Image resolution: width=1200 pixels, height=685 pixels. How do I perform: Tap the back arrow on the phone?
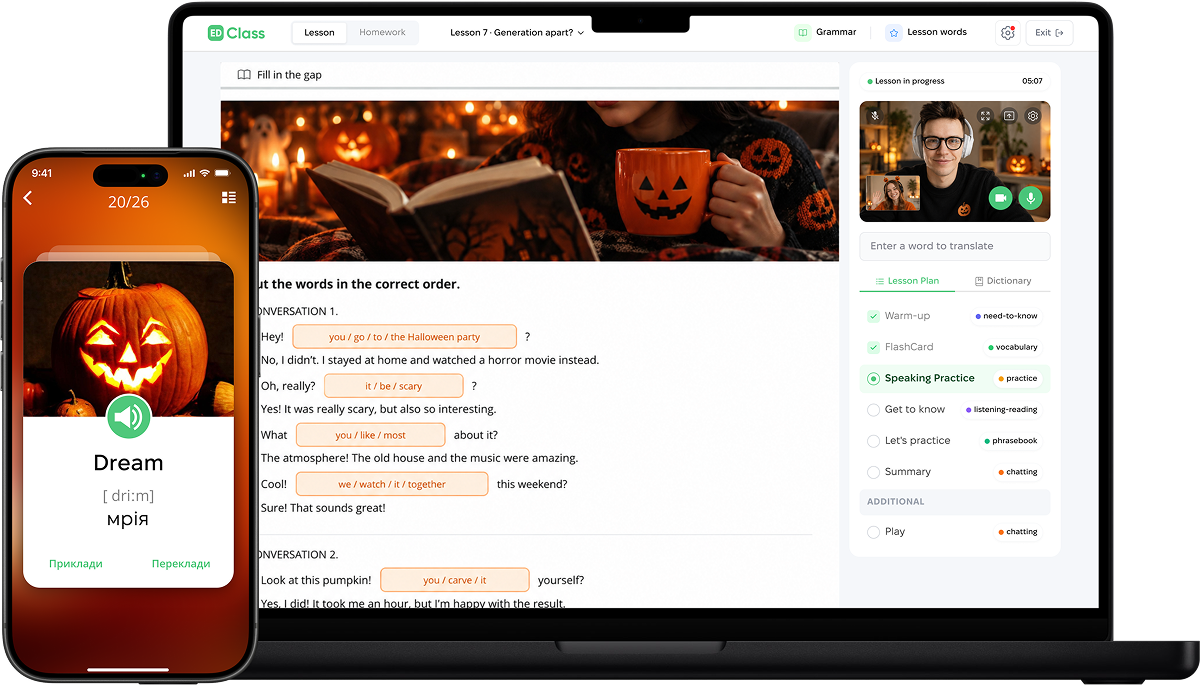[28, 198]
